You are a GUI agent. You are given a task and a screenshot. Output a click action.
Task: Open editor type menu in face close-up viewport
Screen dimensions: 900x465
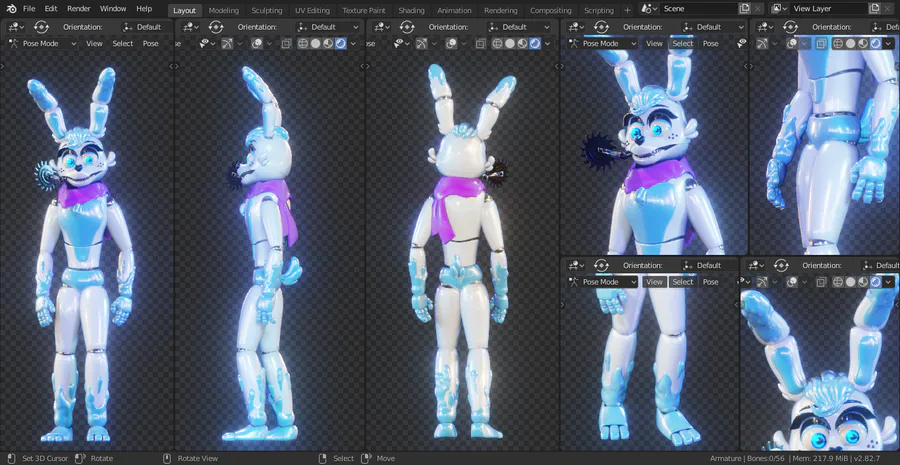pos(576,27)
